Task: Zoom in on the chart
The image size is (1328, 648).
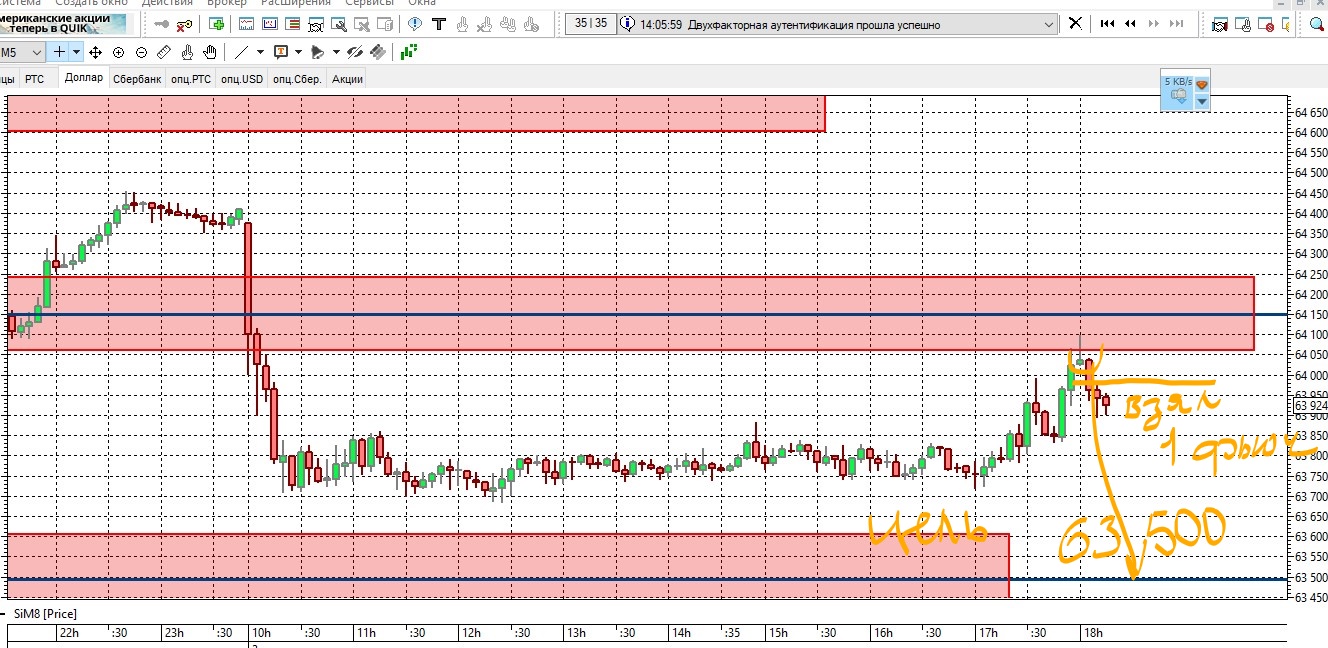Action: pos(118,52)
